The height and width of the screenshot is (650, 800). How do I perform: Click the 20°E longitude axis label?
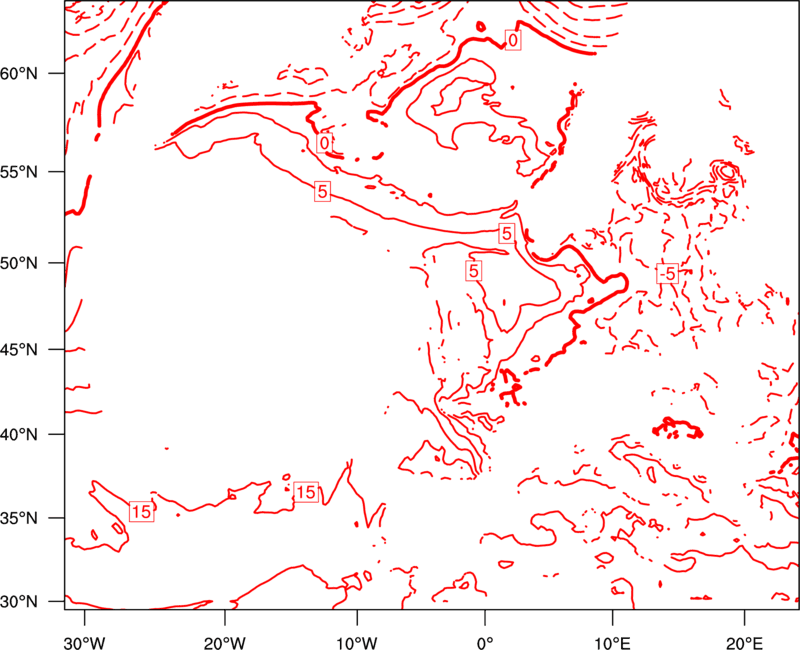(x=744, y=643)
